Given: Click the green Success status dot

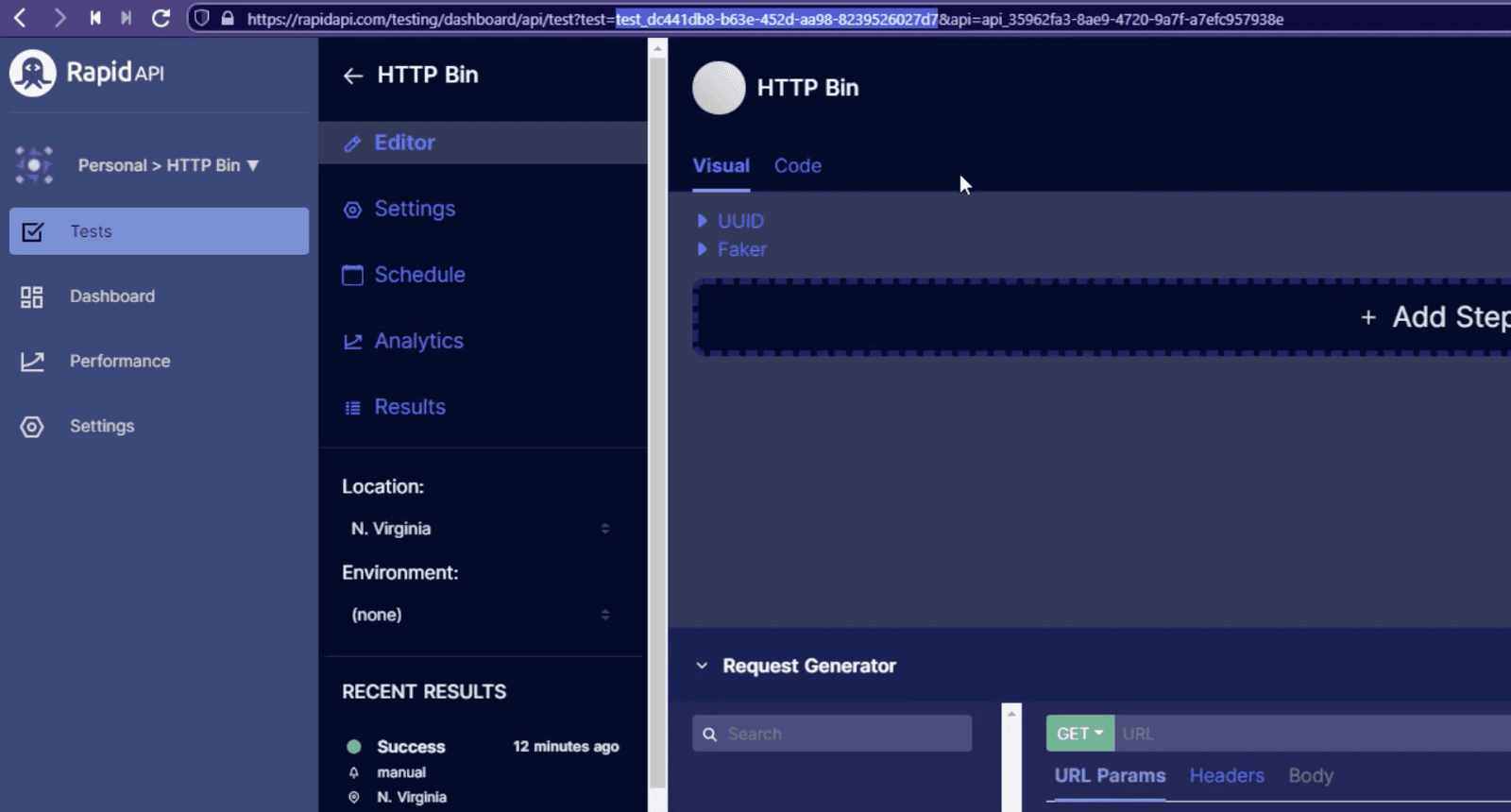Looking at the screenshot, I should tap(354, 746).
